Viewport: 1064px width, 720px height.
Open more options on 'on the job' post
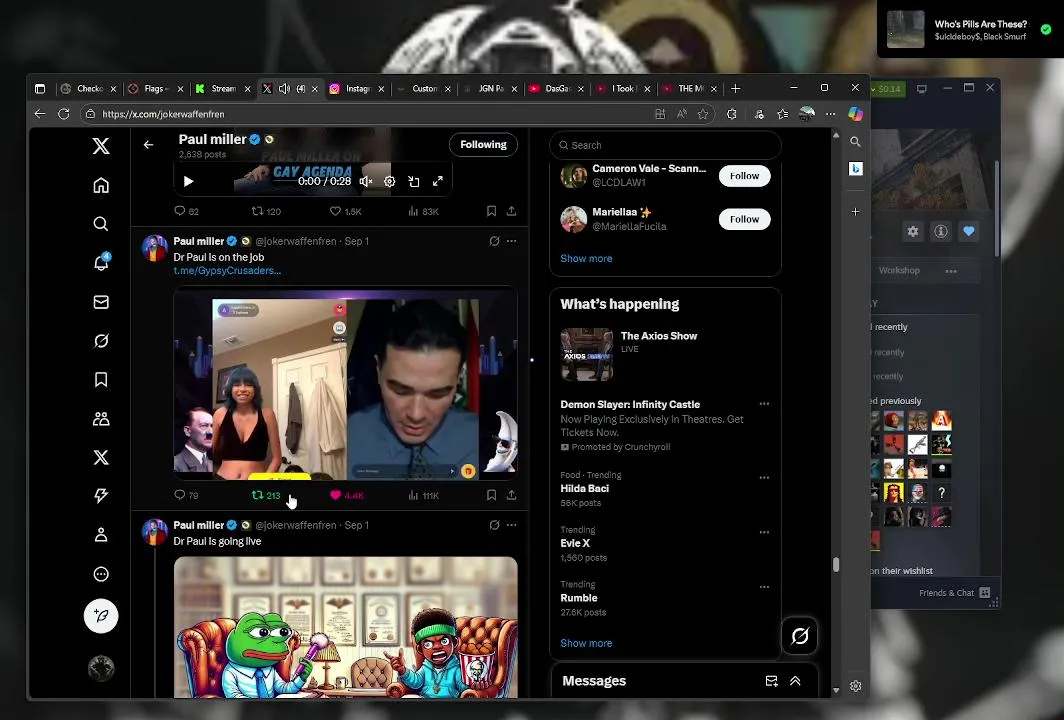click(x=512, y=241)
